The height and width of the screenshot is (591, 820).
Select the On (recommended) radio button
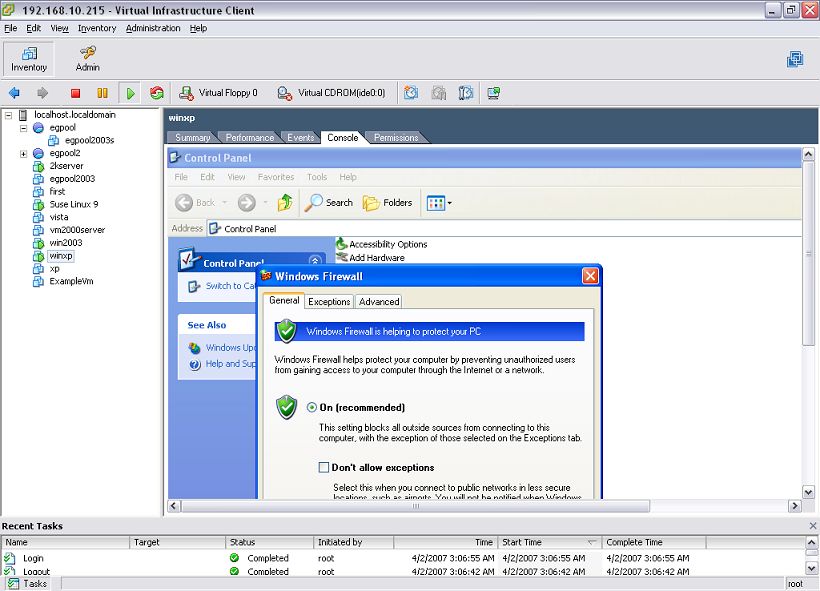312,407
